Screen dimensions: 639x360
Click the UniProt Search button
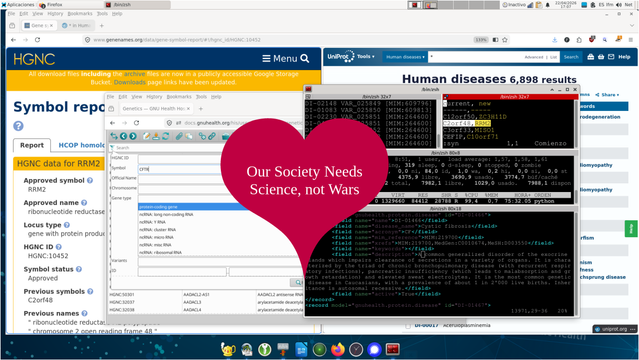(571, 57)
